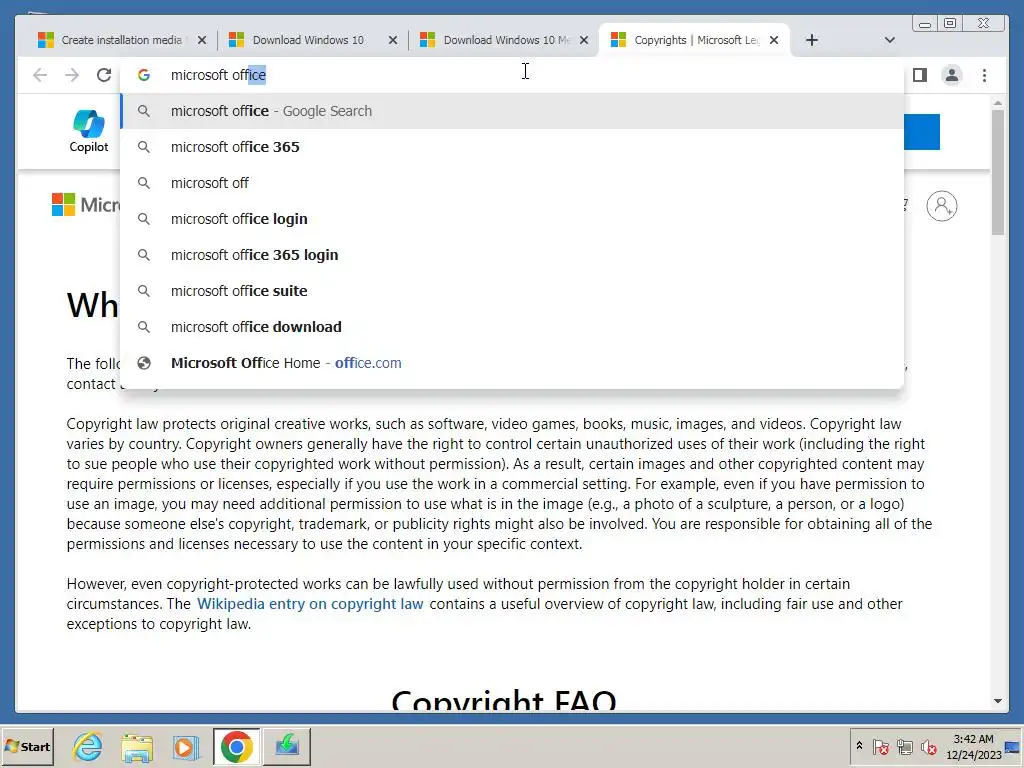Switch to Download Windows 10 tab
This screenshot has width=1024, height=768.
312,40
